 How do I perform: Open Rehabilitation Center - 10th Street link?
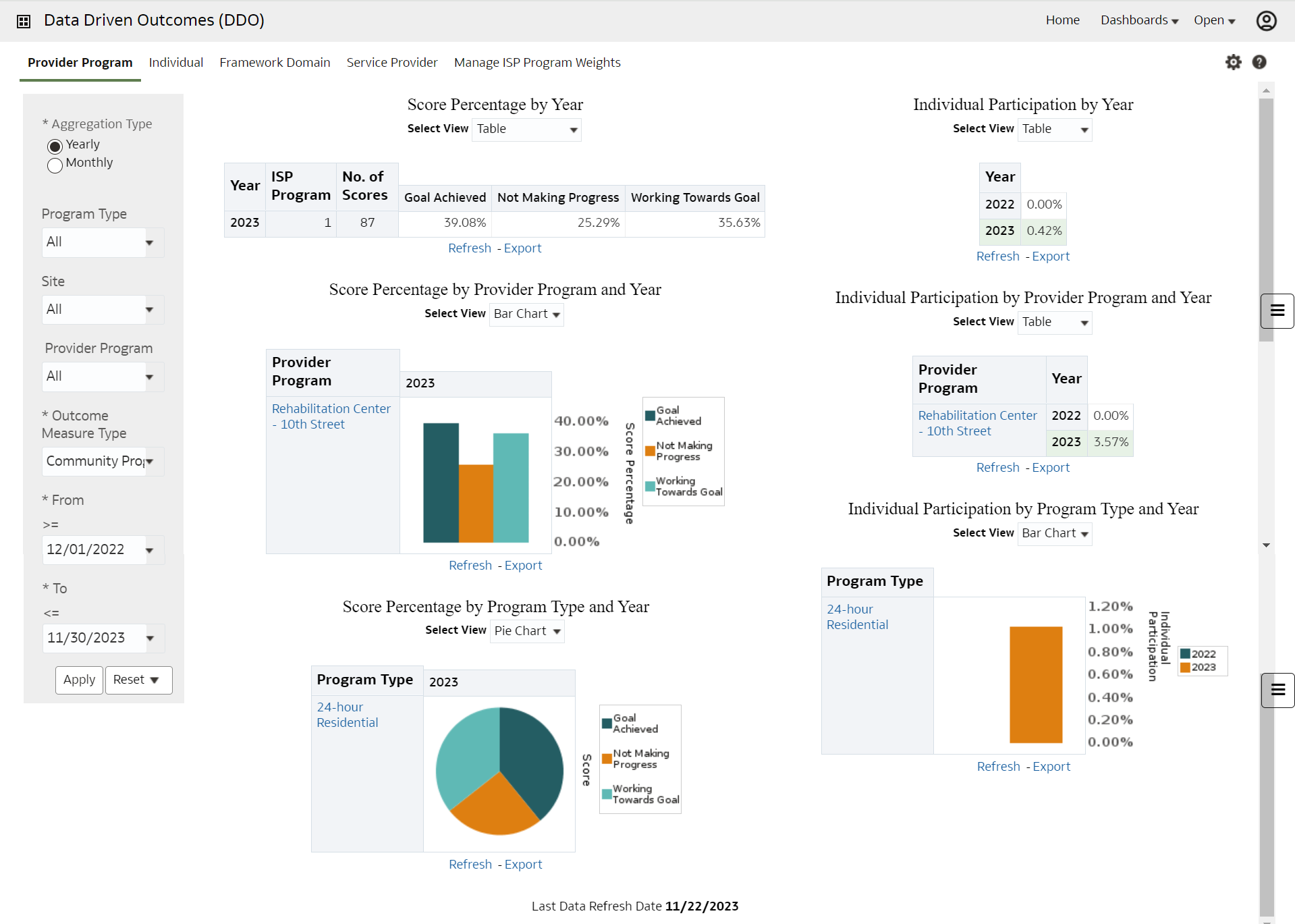[x=331, y=416]
